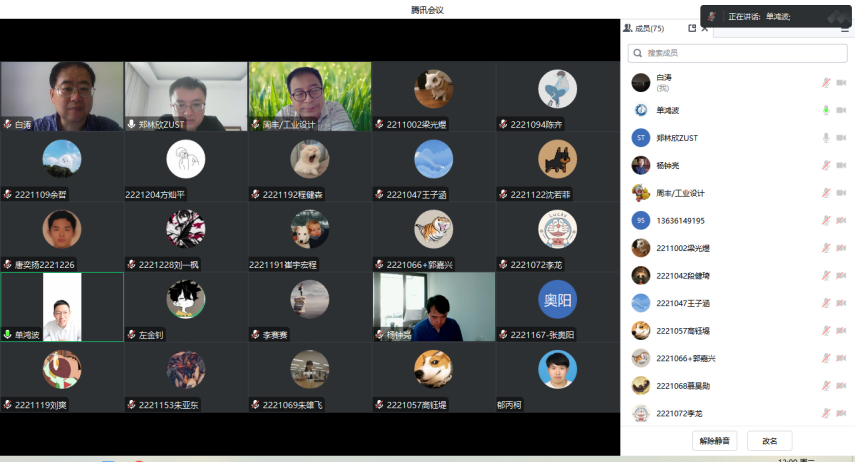Toggle microphone for 单鸿波 in member list
The width and height of the screenshot is (855, 462).
pos(826,110)
